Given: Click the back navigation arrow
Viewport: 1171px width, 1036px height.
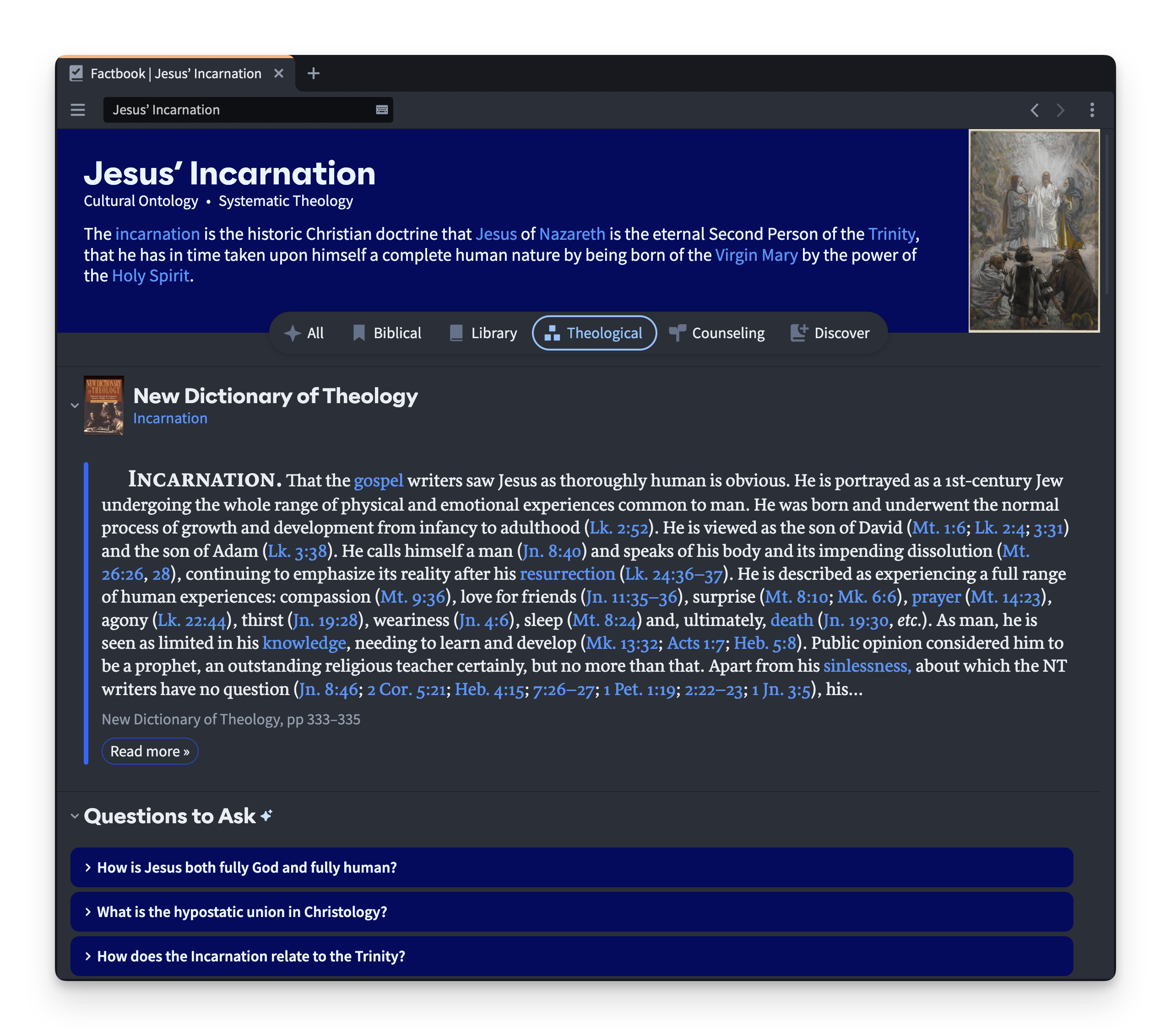Looking at the screenshot, I should [x=1035, y=109].
